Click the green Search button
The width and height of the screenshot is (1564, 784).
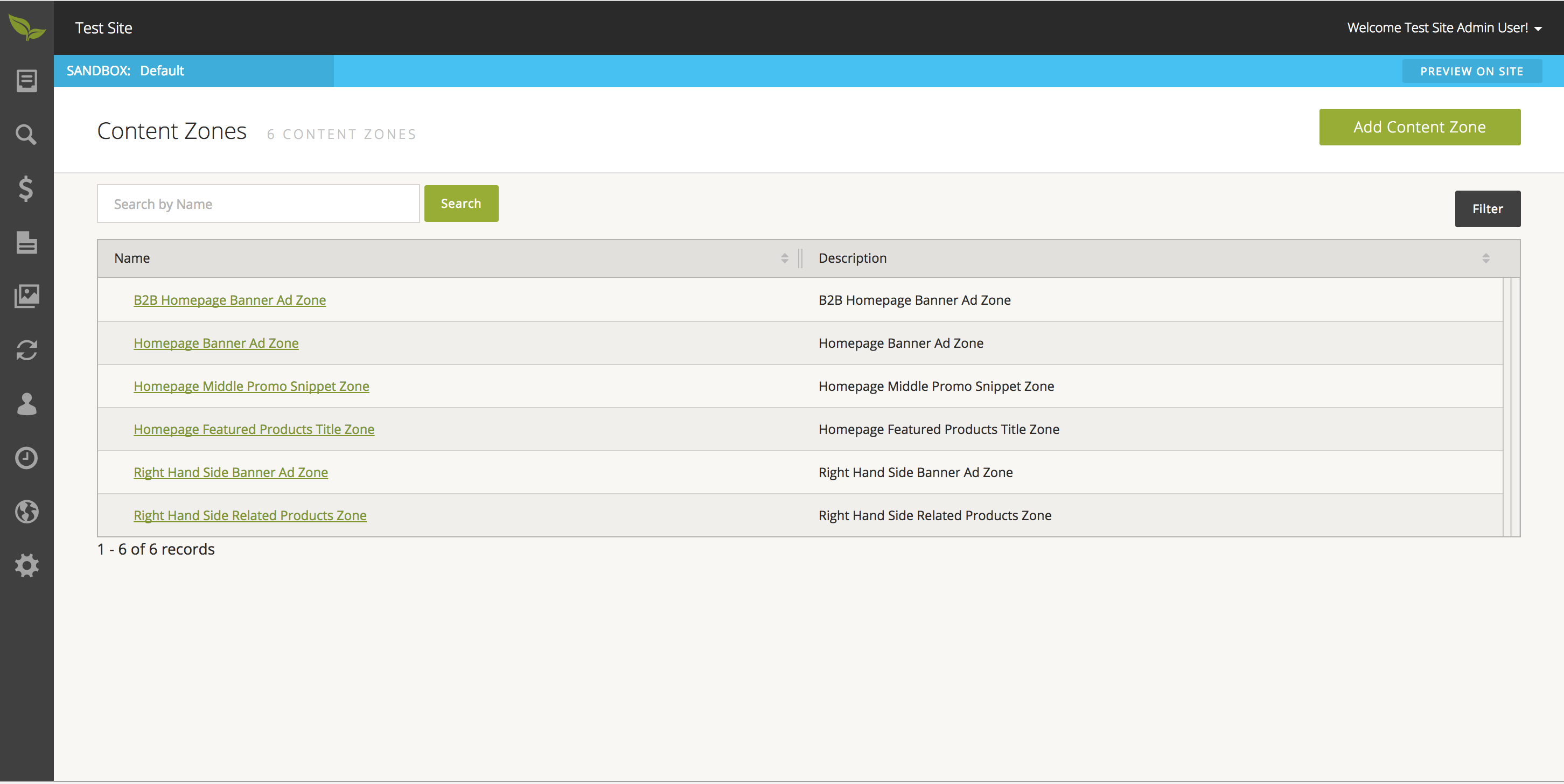click(461, 204)
